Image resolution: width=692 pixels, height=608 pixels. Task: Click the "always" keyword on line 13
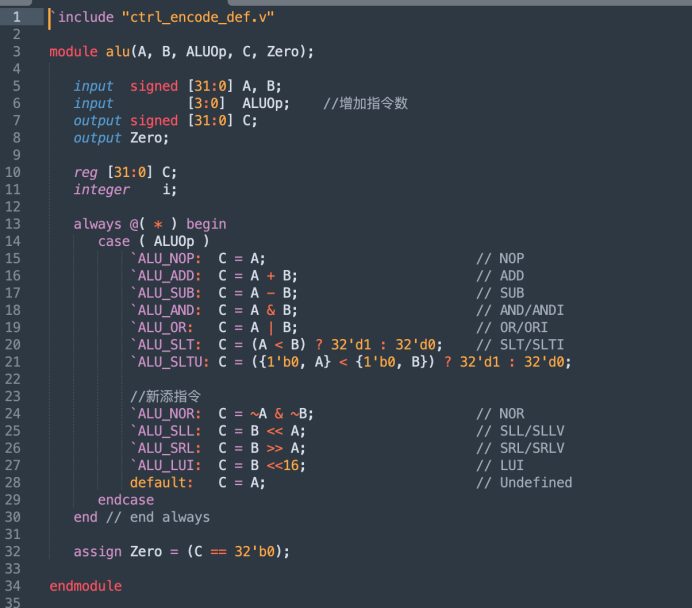(97, 224)
